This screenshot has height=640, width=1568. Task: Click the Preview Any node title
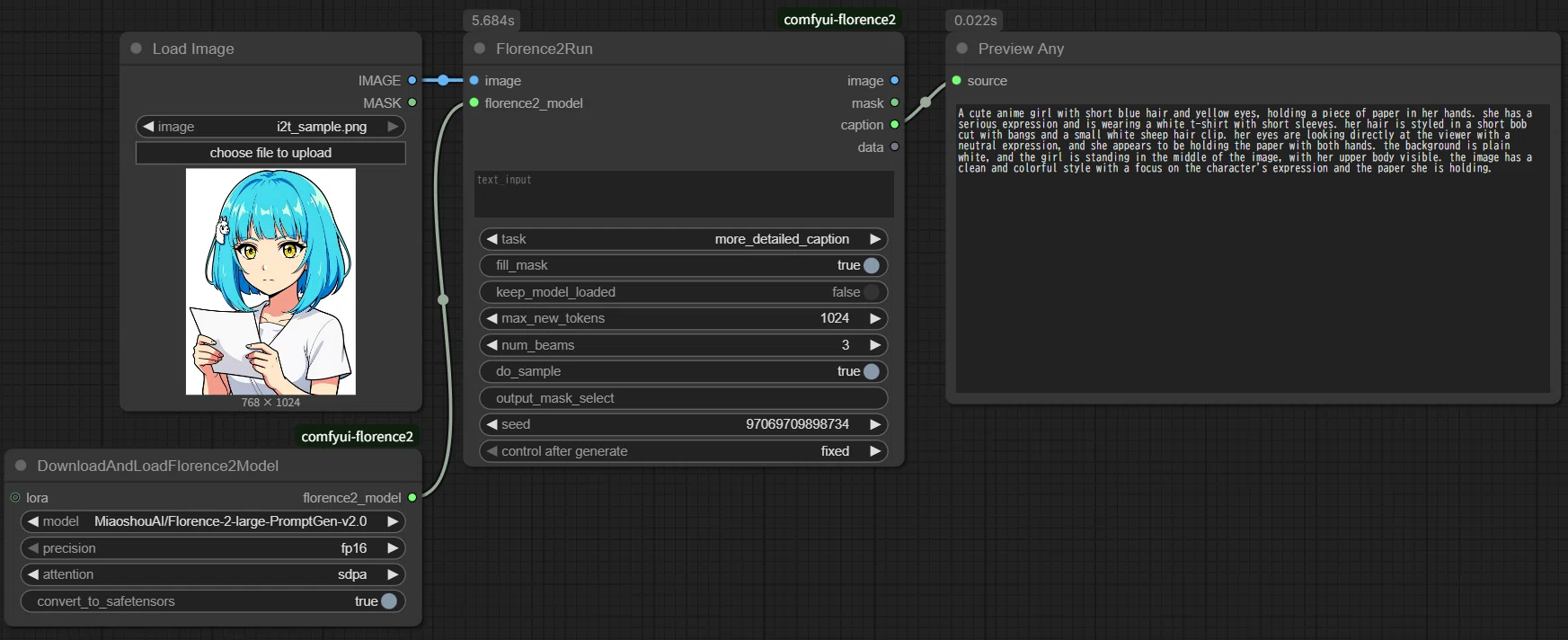[x=1021, y=49]
